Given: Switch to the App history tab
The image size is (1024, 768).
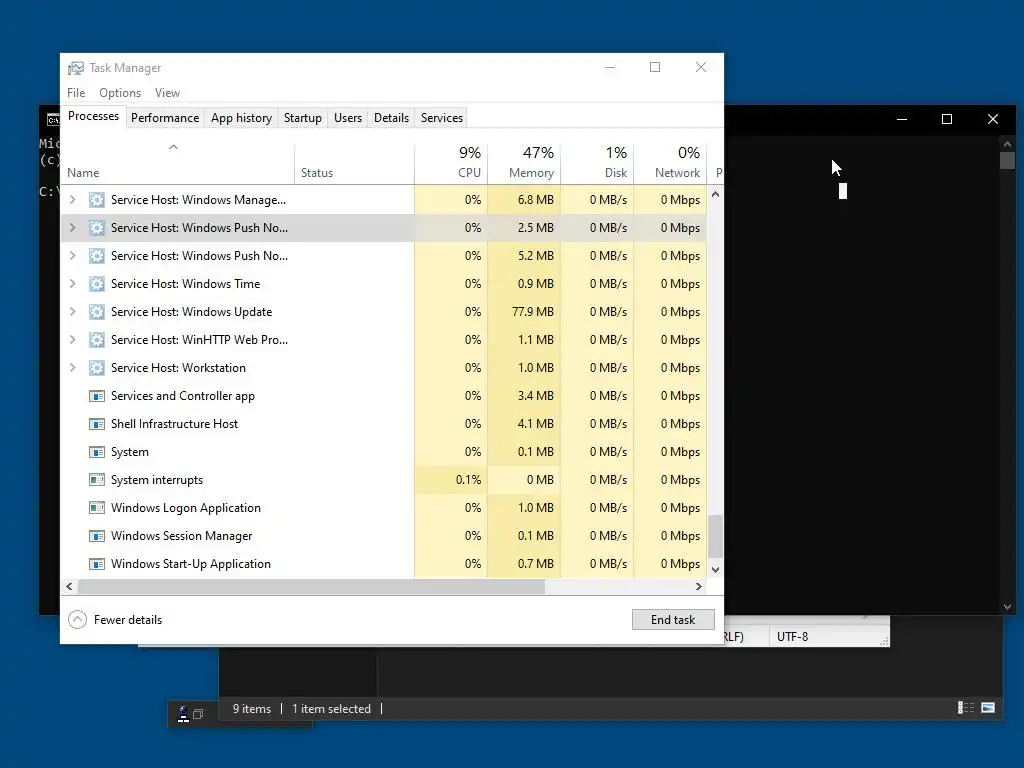Looking at the screenshot, I should point(241,118).
